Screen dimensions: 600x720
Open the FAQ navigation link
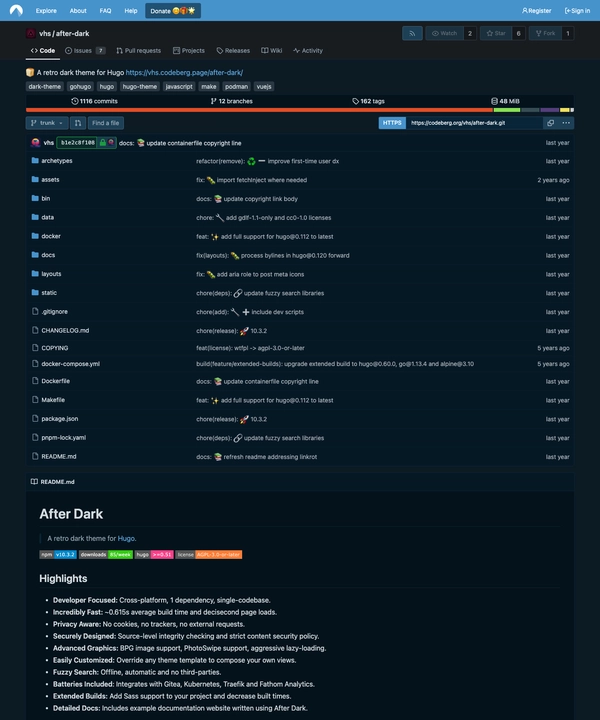click(105, 11)
